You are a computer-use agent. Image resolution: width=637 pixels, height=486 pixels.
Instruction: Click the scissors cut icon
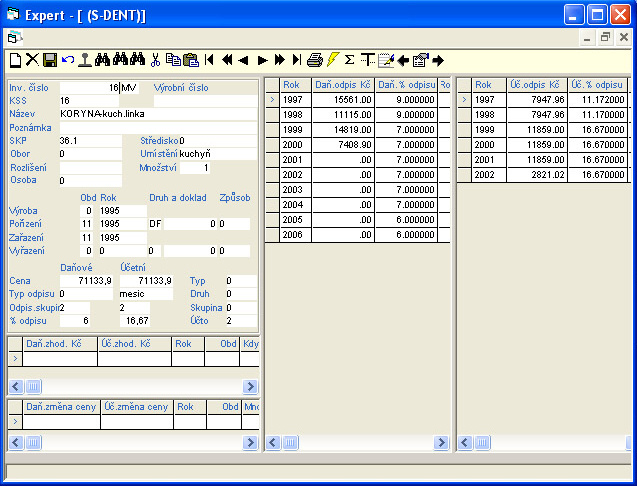coord(155,60)
